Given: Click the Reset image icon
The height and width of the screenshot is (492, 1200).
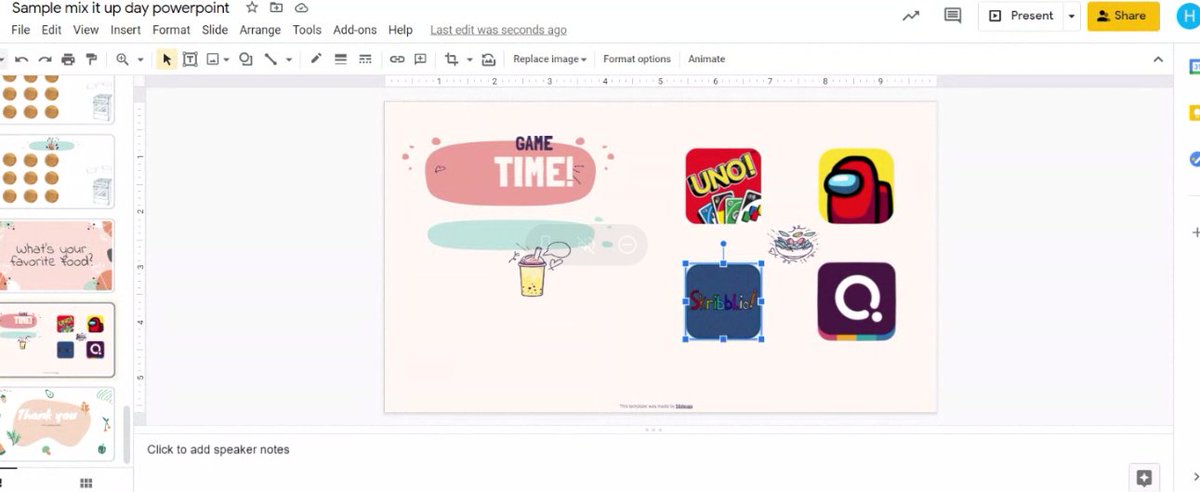Looking at the screenshot, I should pyautogui.click(x=488, y=59).
